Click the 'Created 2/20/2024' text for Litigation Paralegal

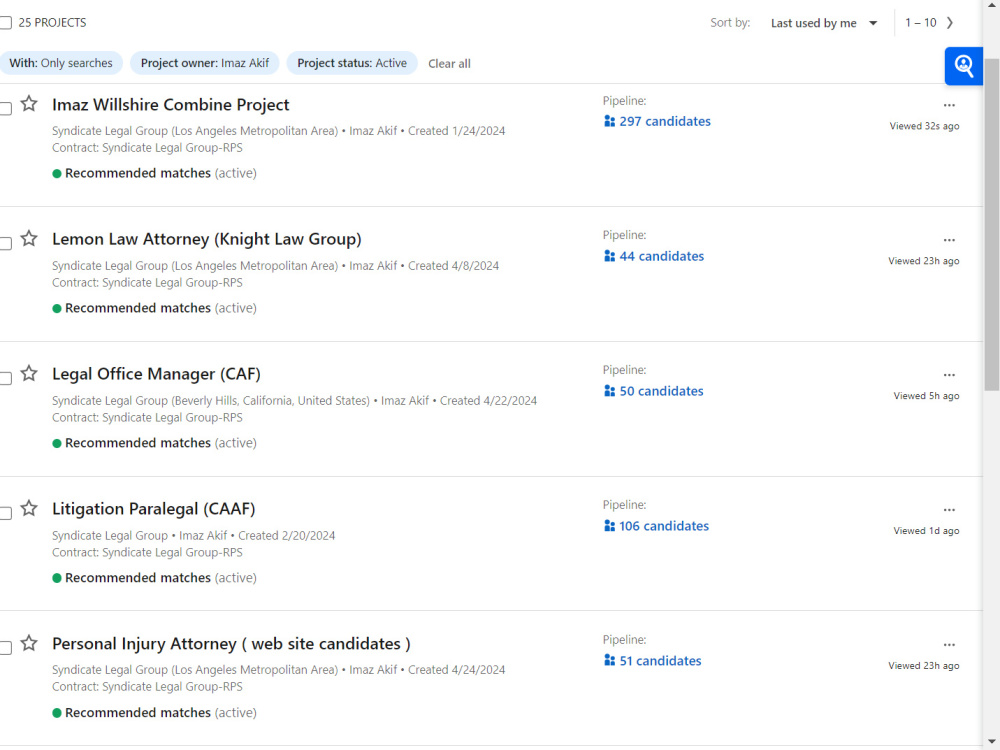[286, 536]
